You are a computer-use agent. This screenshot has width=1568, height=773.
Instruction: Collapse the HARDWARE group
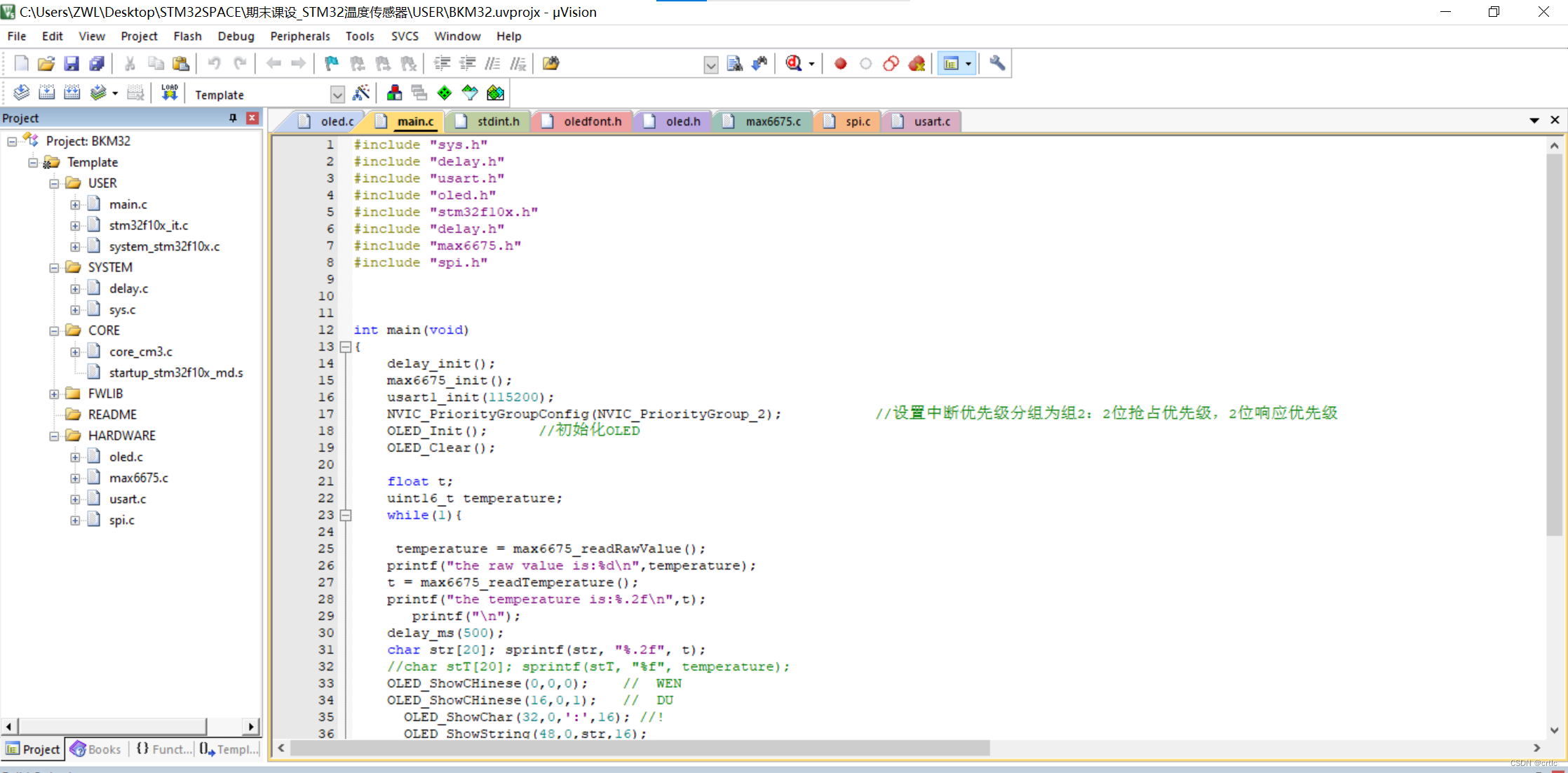tap(55, 436)
